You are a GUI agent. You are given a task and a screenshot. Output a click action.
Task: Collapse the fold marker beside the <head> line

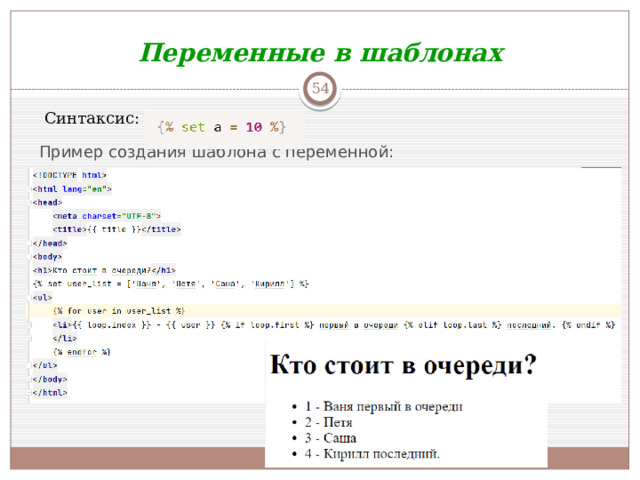pos(29,203)
